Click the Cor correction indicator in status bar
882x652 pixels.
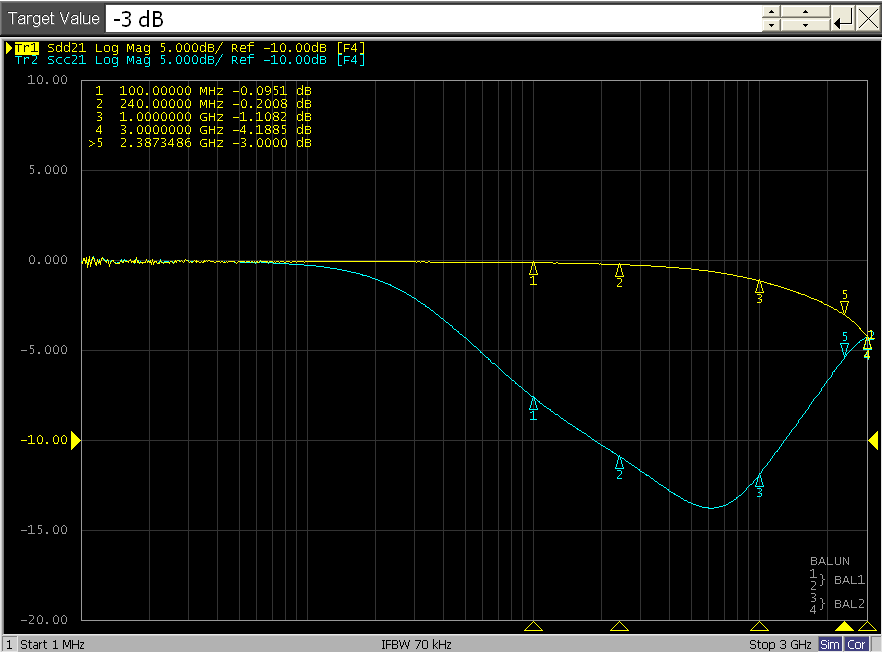(x=856, y=644)
